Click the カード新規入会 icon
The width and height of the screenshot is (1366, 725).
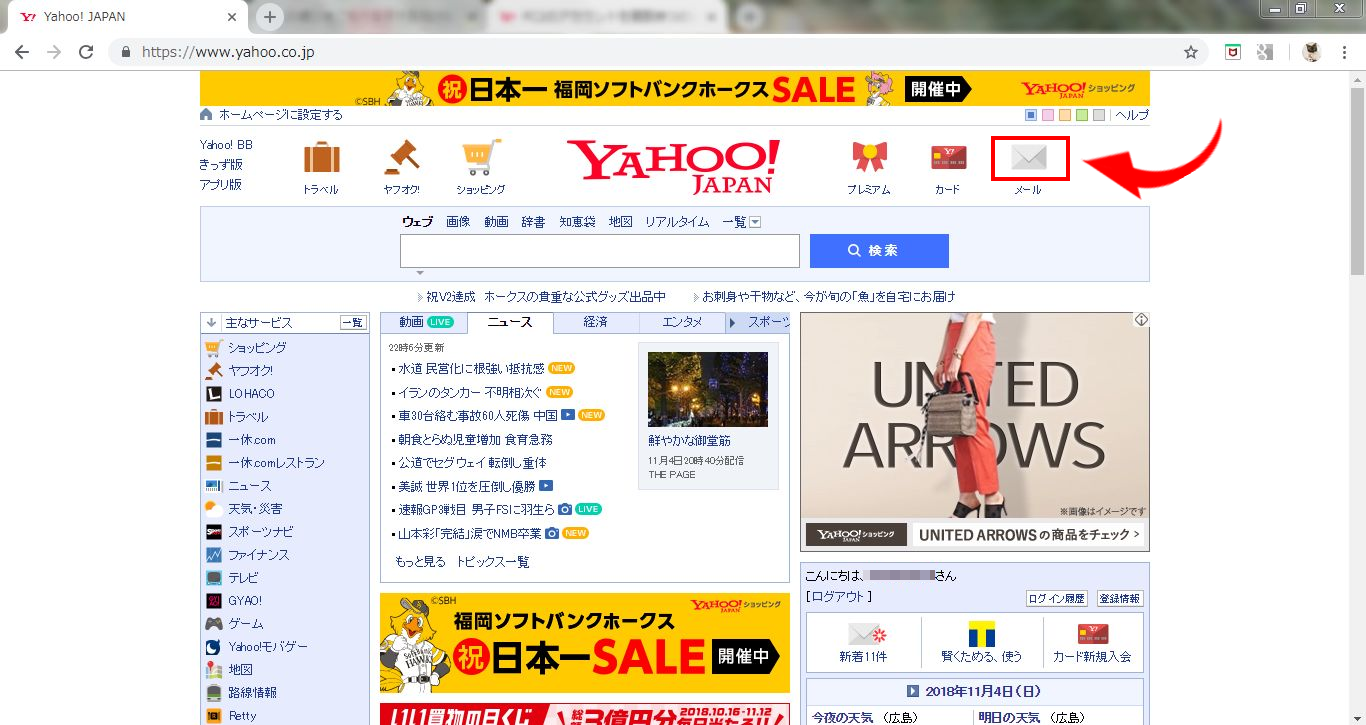[x=1092, y=634]
